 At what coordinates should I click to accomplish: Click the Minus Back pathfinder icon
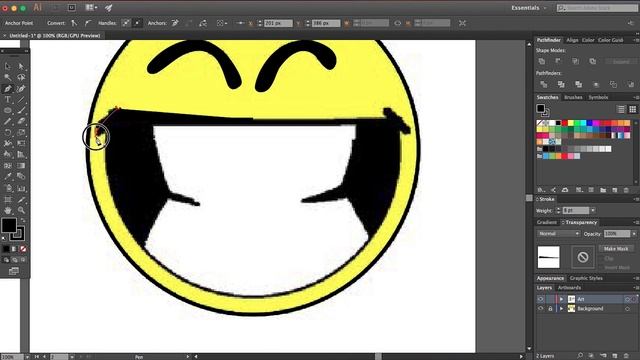pos(631,84)
